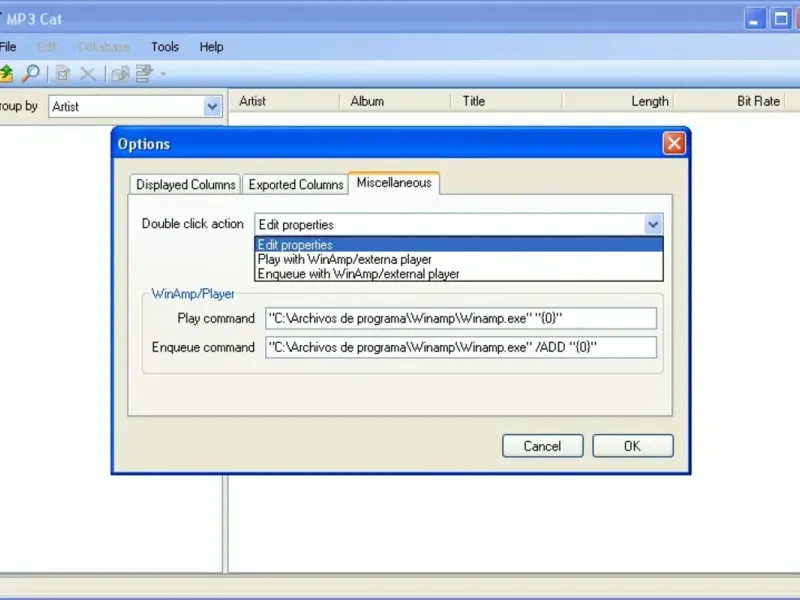800x600 pixels.
Task: Maximize the MP3 Cat window
Action: [x=781, y=19]
